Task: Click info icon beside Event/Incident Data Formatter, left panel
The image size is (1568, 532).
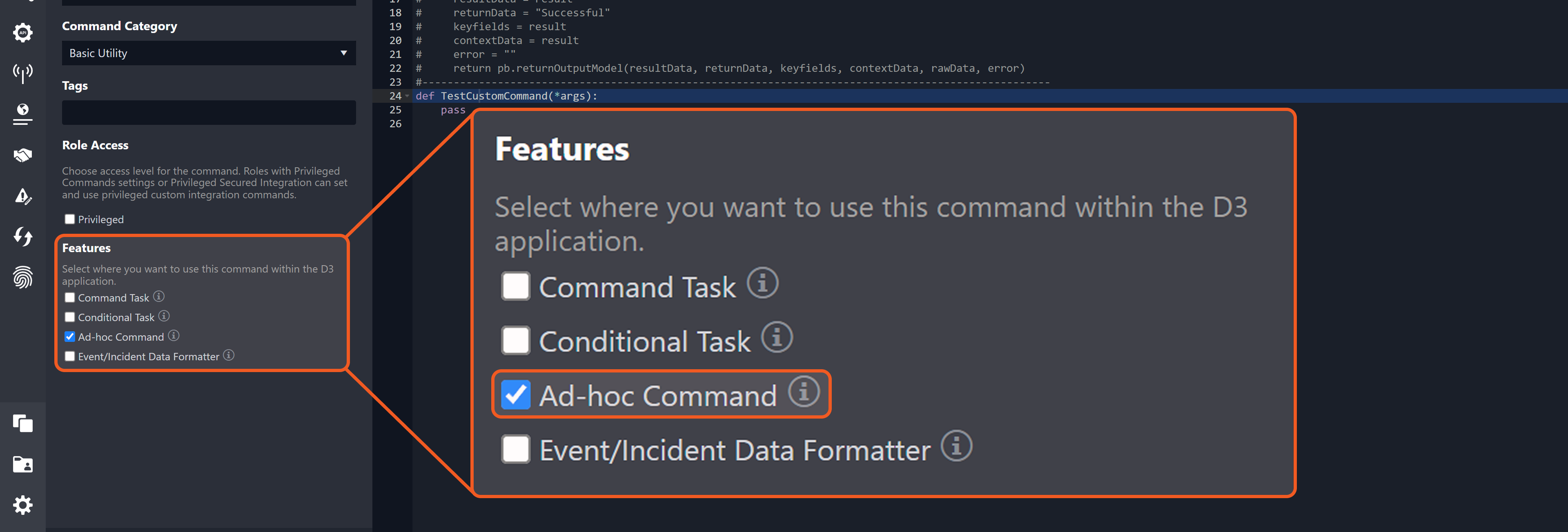Action: pyautogui.click(x=229, y=355)
